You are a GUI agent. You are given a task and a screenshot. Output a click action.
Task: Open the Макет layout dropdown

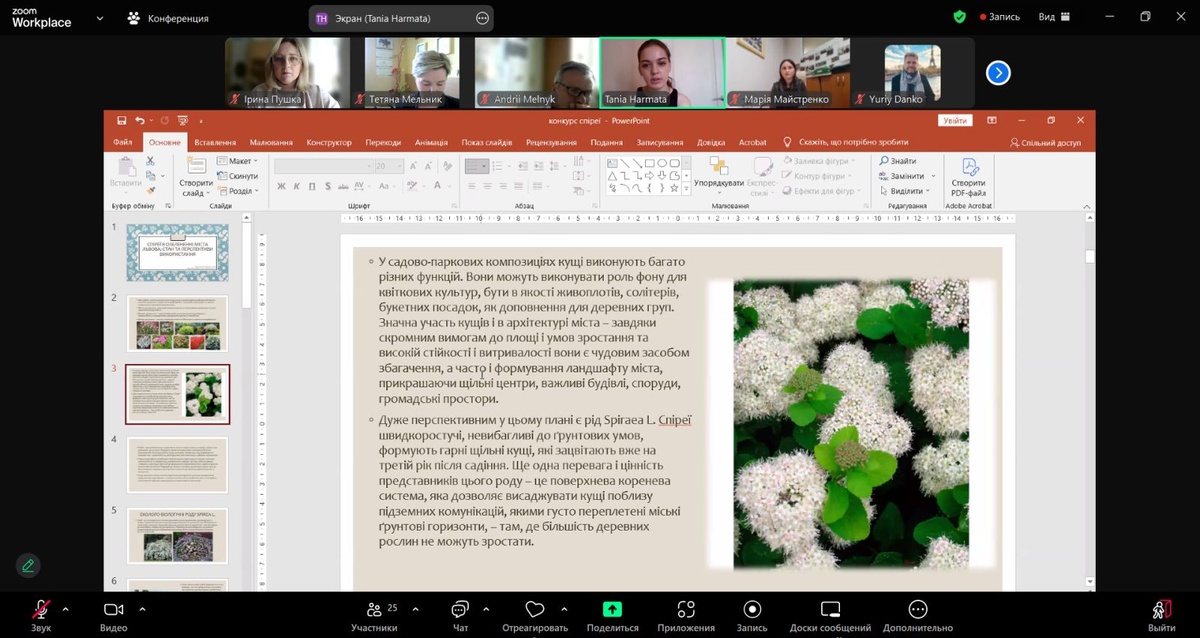click(x=237, y=161)
